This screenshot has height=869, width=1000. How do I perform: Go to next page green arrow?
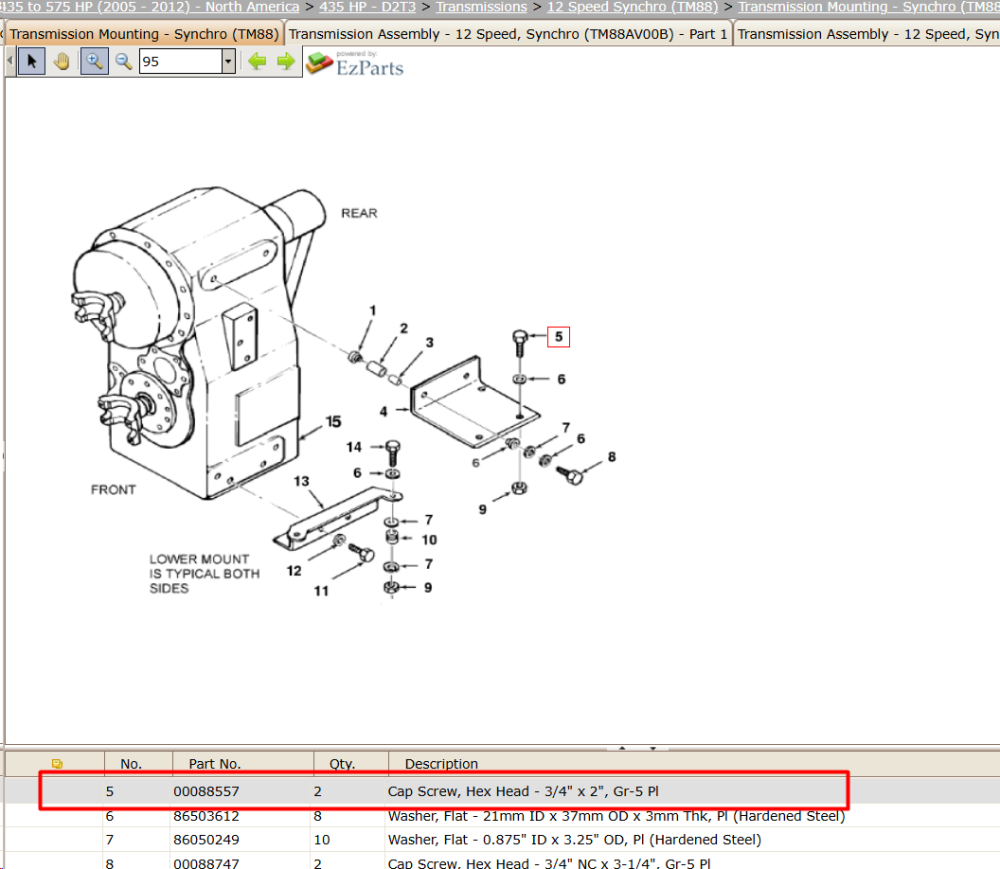[286, 62]
